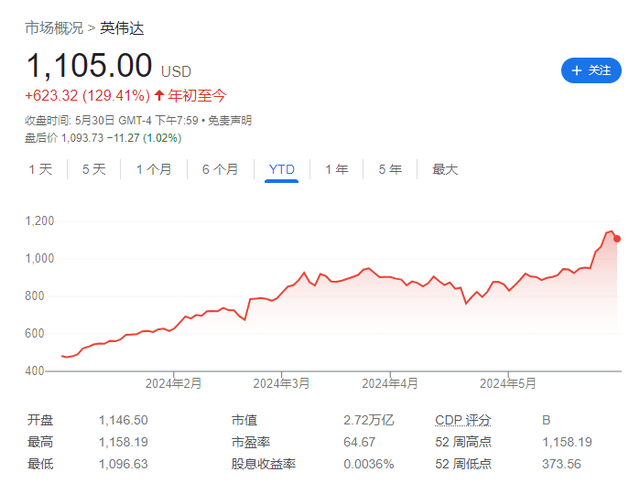Viewport: 640px width, 483px height.
Task: Click the red endpoint dot on chart
Action: click(617, 239)
